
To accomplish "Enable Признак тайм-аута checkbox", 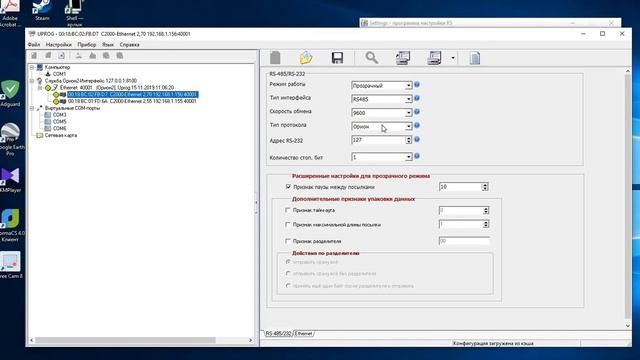I will [x=288, y=210].
